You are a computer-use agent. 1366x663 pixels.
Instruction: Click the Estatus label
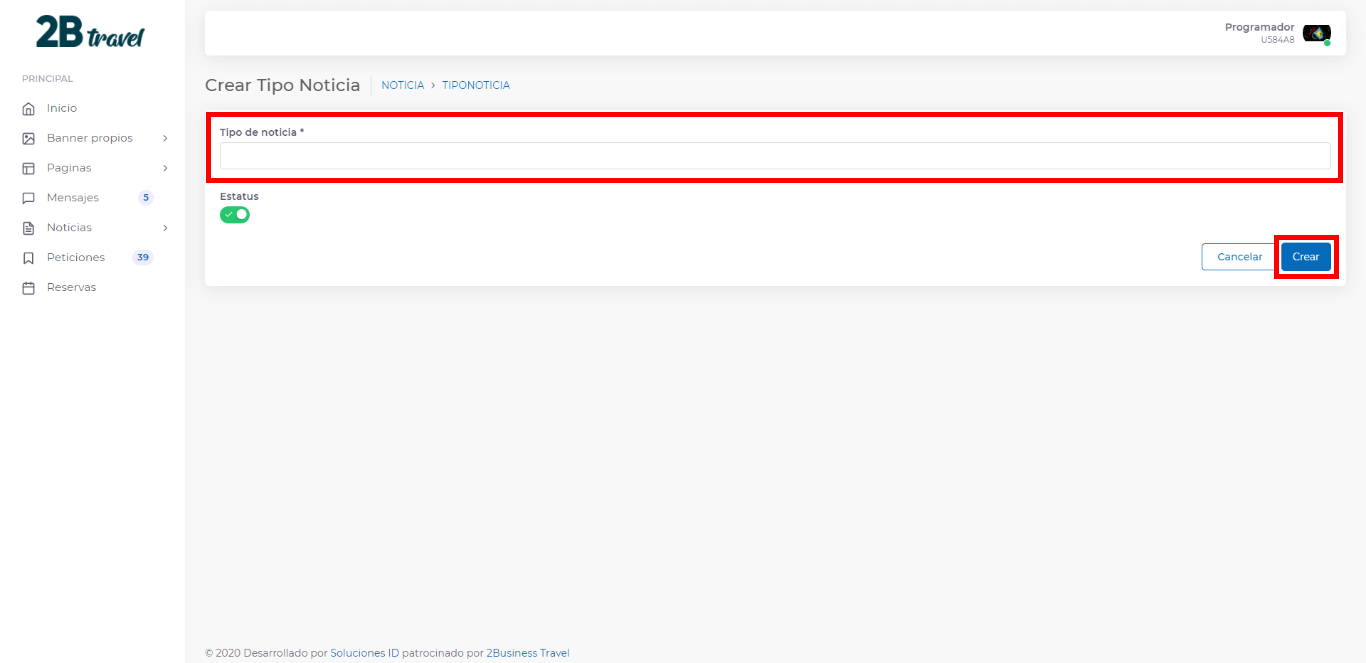239,197
